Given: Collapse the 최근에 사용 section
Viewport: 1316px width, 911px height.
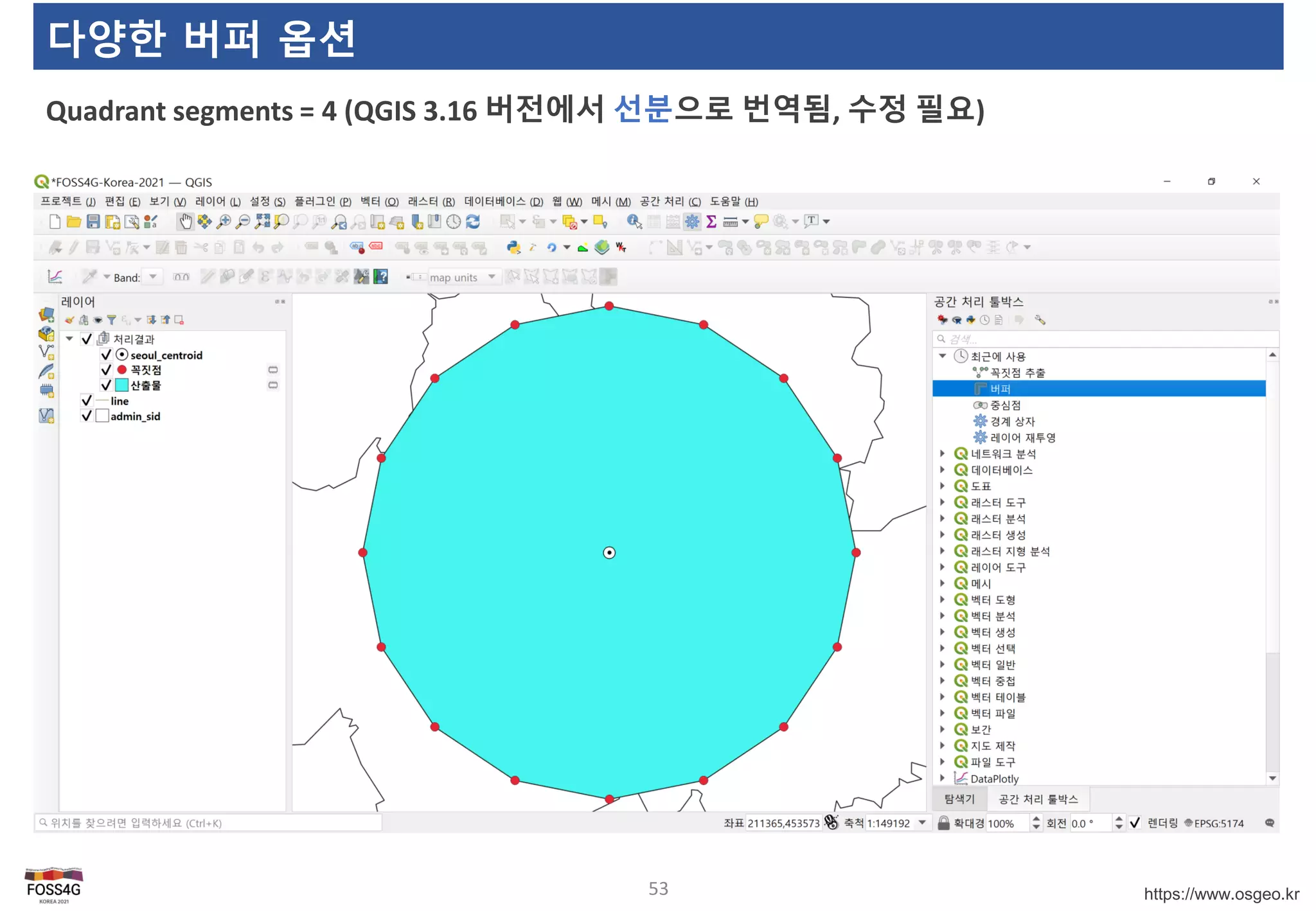Looking at the screenshot, I should [x=942, y=356].
